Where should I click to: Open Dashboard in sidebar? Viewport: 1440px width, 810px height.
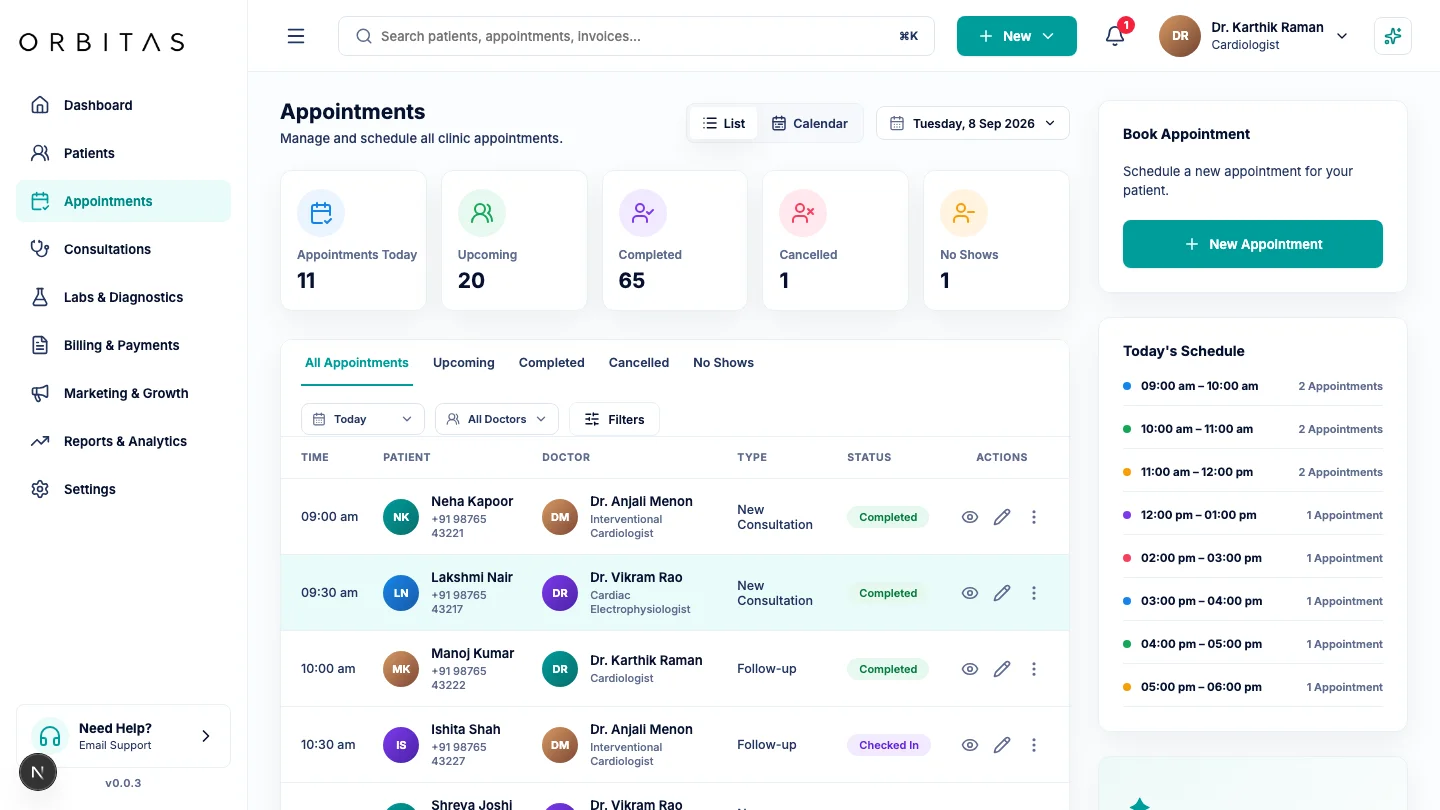[123, 105]
